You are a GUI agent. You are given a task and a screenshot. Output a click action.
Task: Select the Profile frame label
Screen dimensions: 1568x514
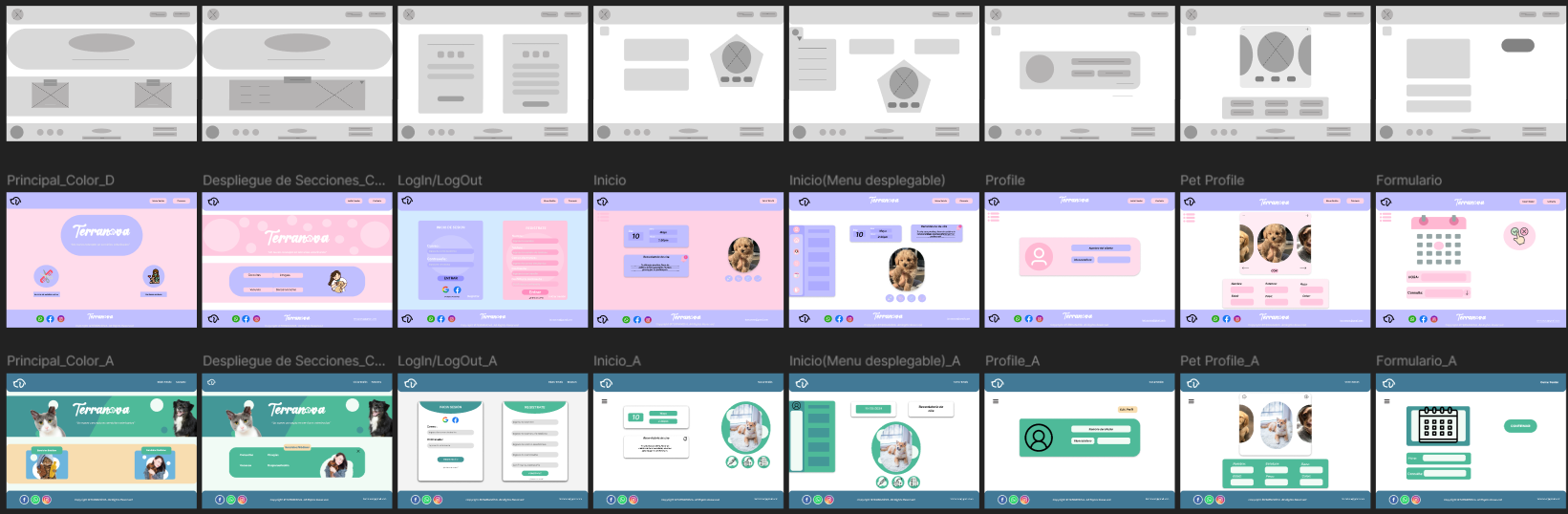point(1005,181)
